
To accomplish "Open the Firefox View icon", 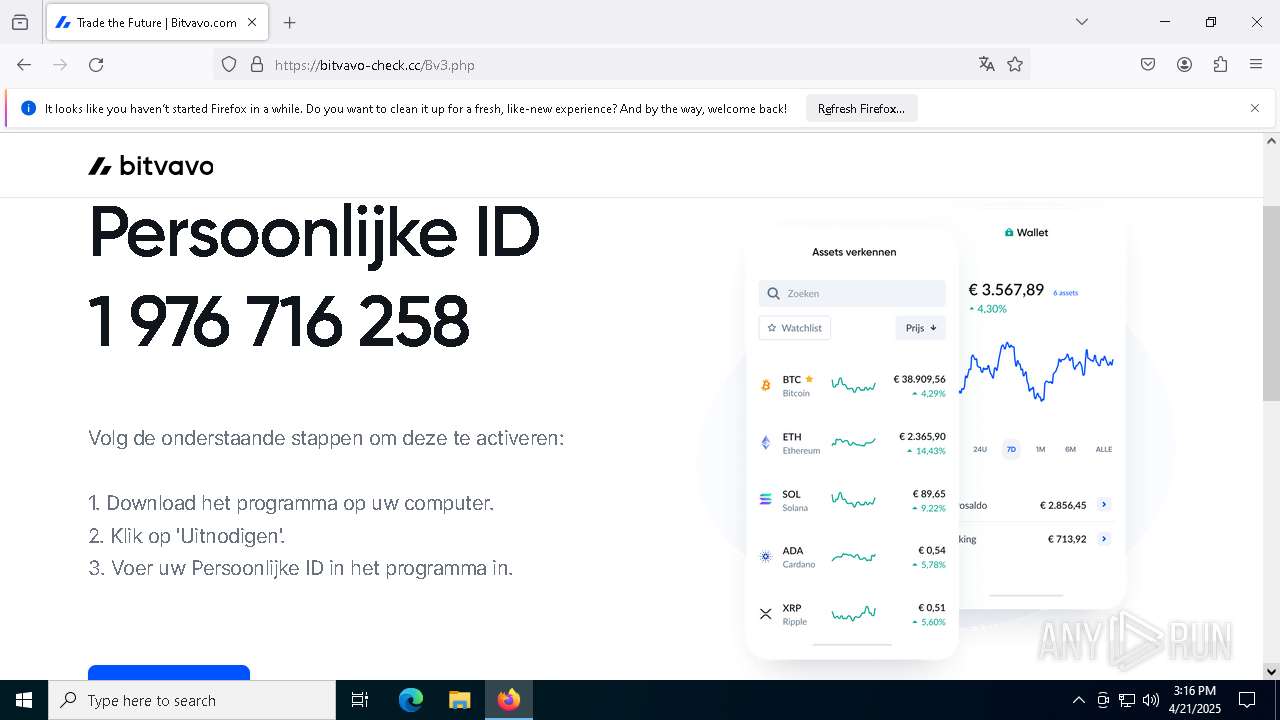I will click(20, 22).
